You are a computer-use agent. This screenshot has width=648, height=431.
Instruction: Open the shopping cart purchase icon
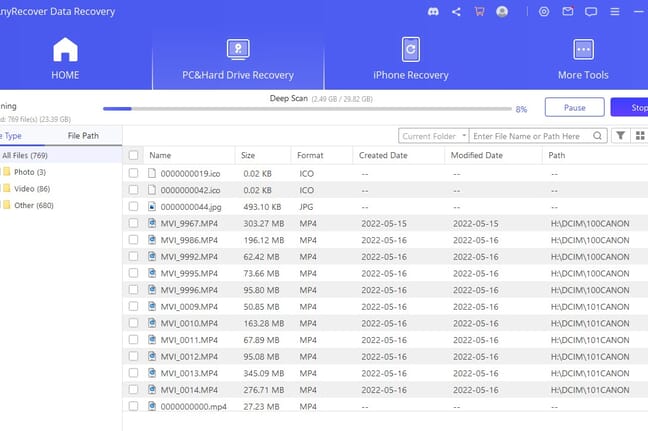pyautogui.click(x=479, y=12)
